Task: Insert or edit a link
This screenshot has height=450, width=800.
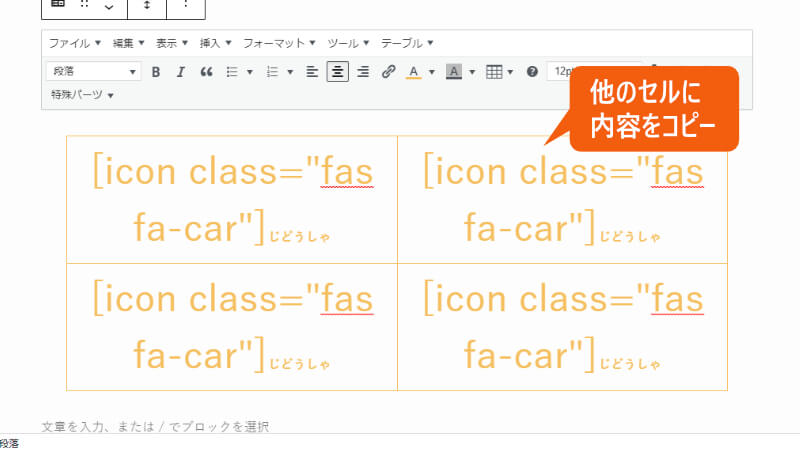Action: click(x=388, y=72)
